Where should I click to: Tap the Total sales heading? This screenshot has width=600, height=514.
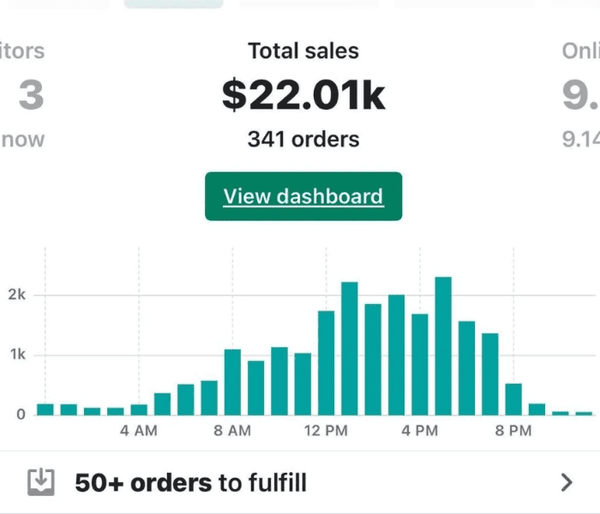tap(303, 50)
